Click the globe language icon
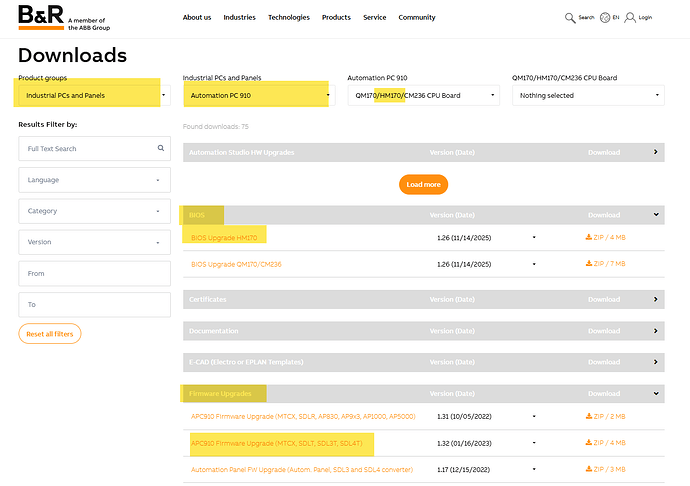This screenshot has width=690, height=486. tap(605, 17)
